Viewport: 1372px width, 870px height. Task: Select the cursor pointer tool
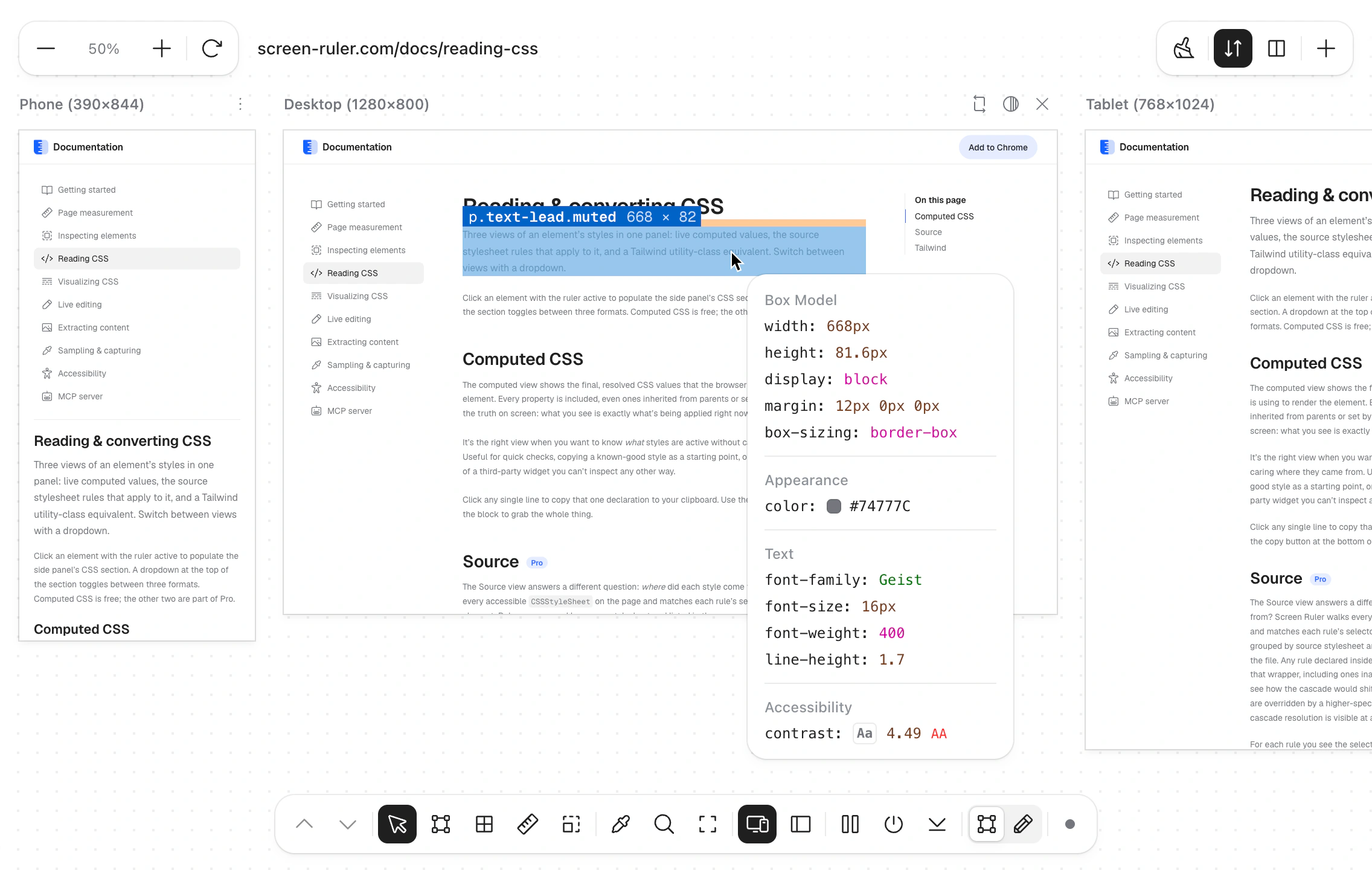397,824
